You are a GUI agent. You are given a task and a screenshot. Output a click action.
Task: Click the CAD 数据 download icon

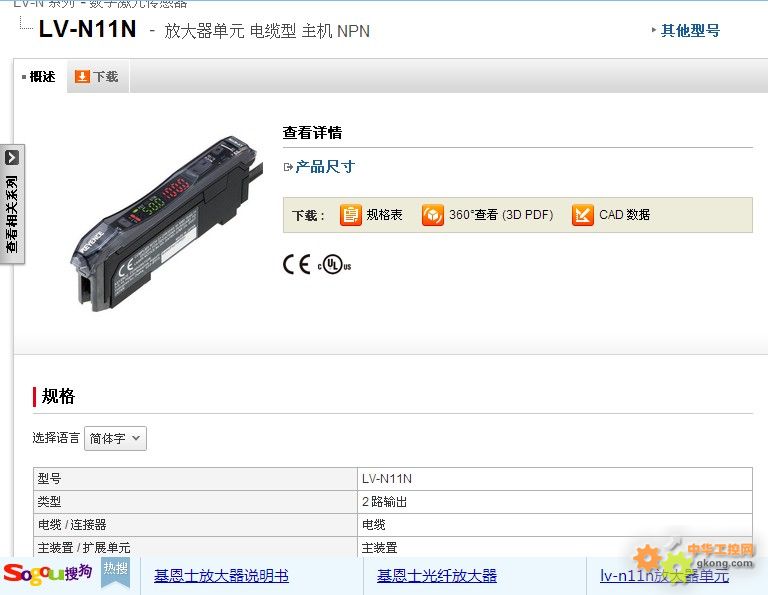582,215
